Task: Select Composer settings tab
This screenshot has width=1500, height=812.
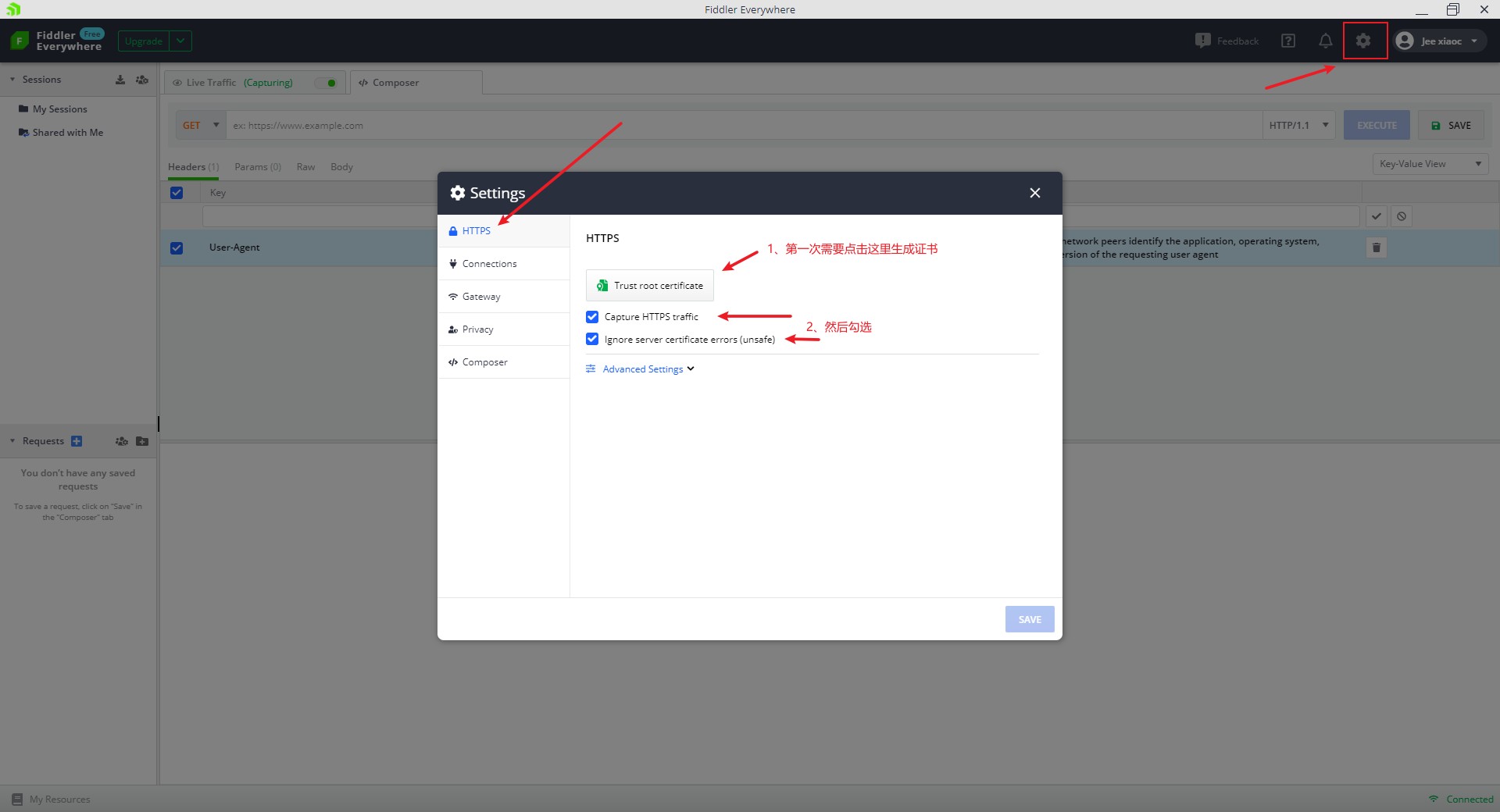Action: point(504,362)
